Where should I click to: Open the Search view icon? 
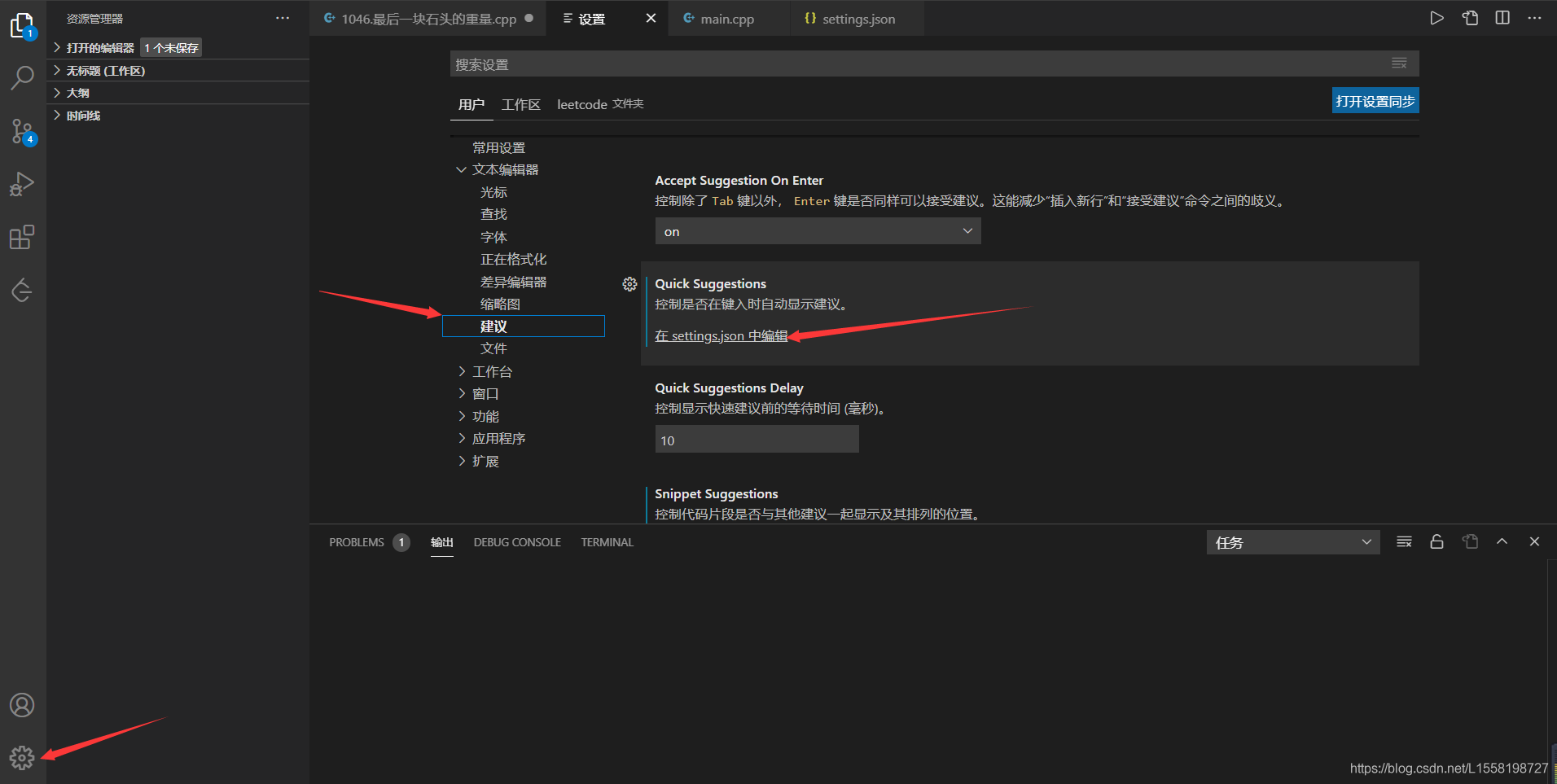coord(22,78)
